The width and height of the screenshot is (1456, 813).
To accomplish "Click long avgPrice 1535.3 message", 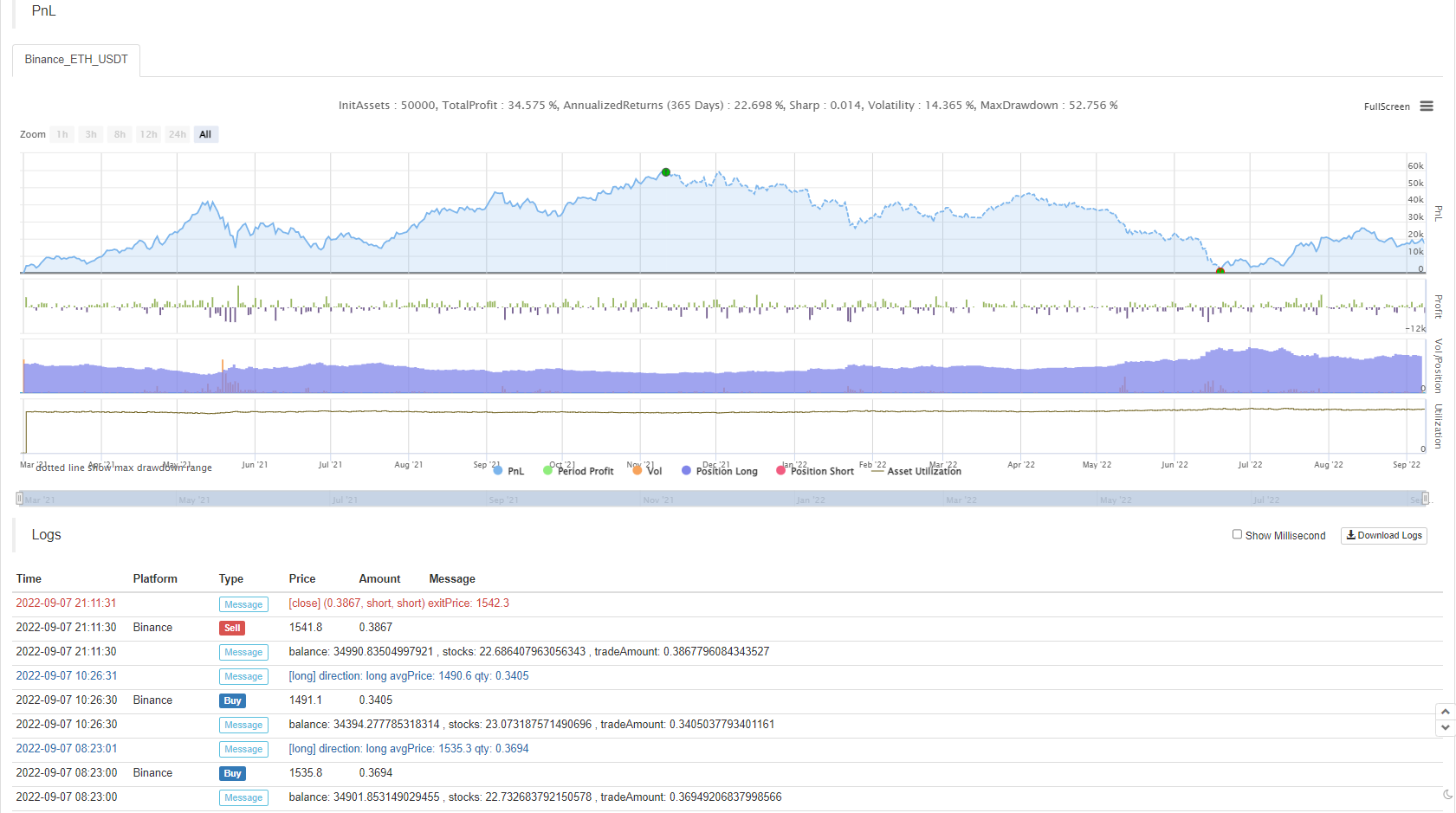I will pyautogui.click(x=409, y=749).
